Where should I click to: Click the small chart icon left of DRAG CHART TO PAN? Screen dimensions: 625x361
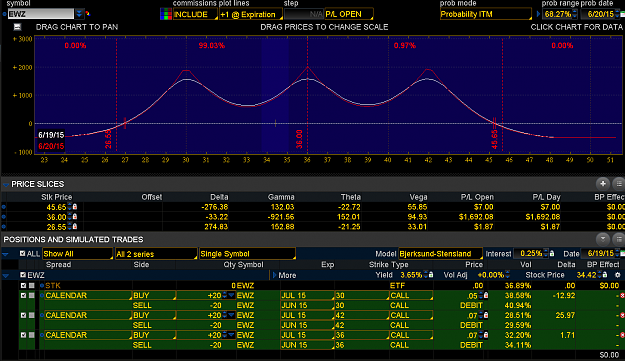pyautogui.click(x=17, y=27)
